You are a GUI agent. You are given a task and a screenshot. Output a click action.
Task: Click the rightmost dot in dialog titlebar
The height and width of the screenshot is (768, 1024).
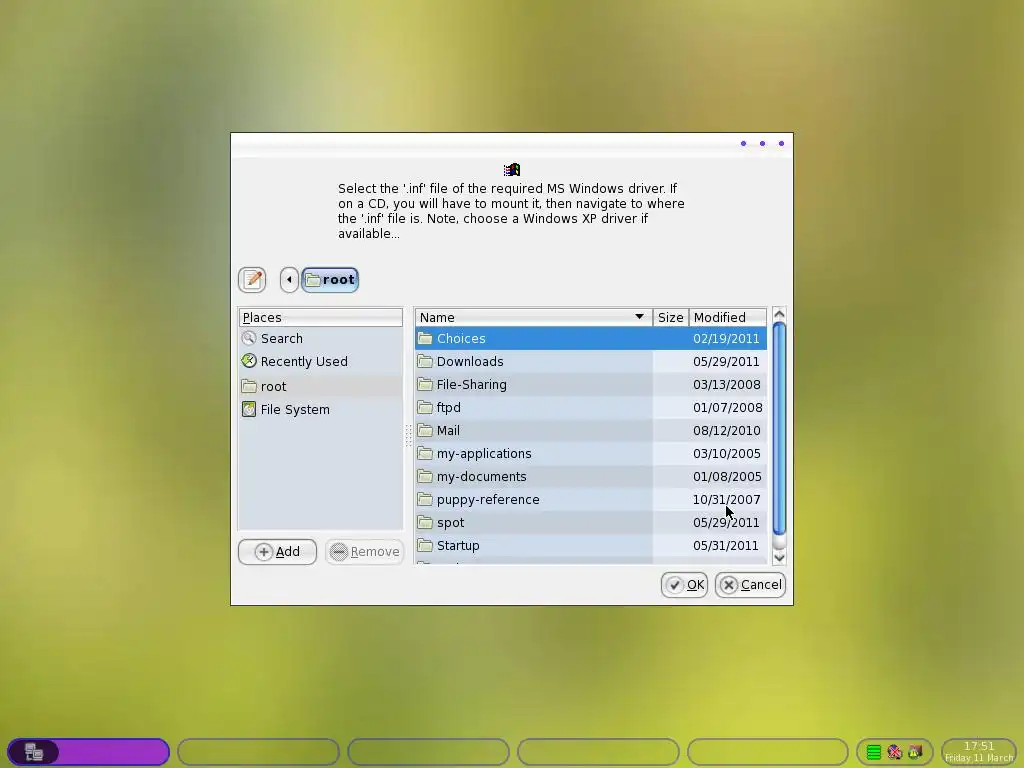coord(781,144)
